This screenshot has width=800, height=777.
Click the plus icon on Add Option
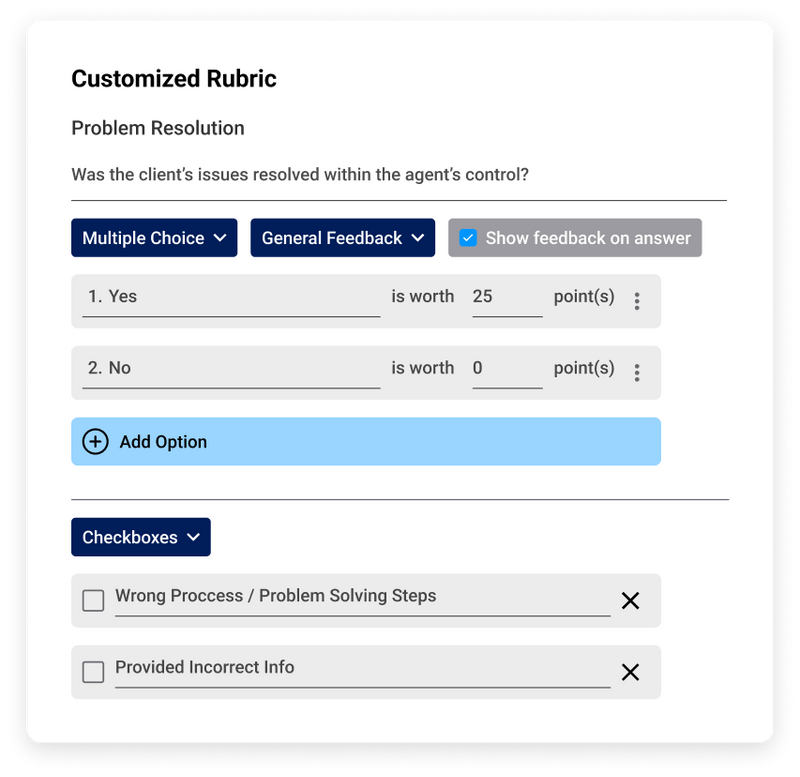tap(95, 441)
